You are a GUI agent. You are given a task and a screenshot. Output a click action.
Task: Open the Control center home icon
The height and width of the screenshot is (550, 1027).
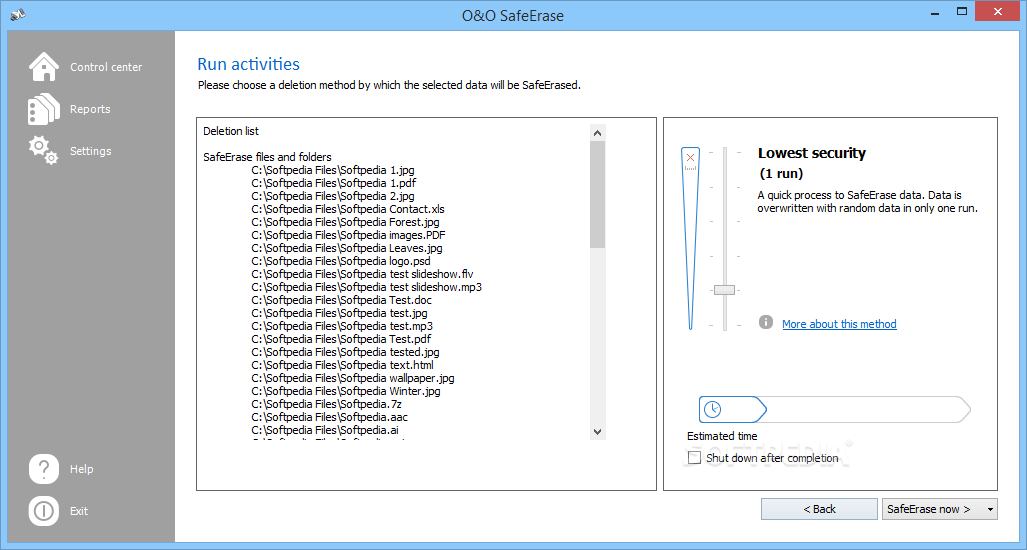[44, 67]
